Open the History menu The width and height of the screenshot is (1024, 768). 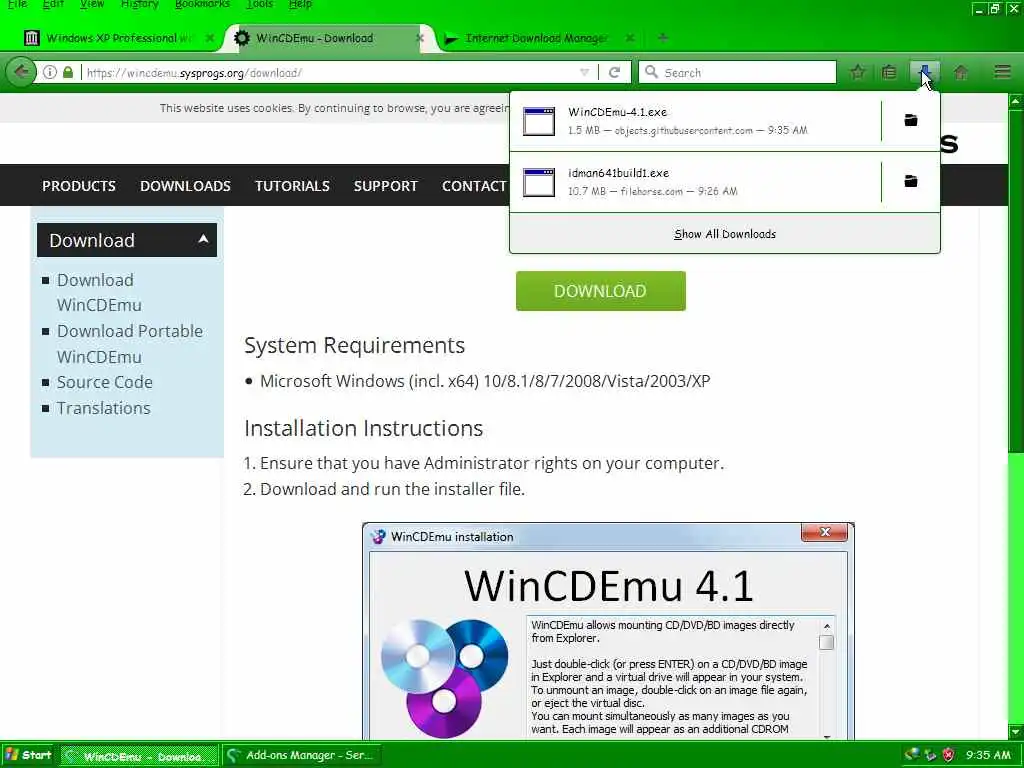click(x=140, y=5)
